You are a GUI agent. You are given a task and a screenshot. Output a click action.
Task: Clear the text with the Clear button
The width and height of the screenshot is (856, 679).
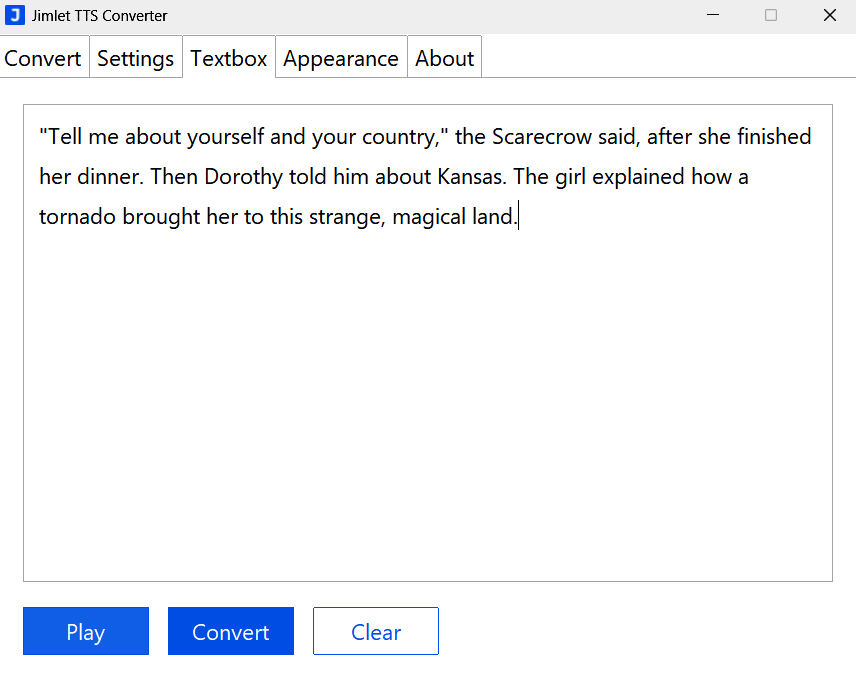tap(375, 631)
